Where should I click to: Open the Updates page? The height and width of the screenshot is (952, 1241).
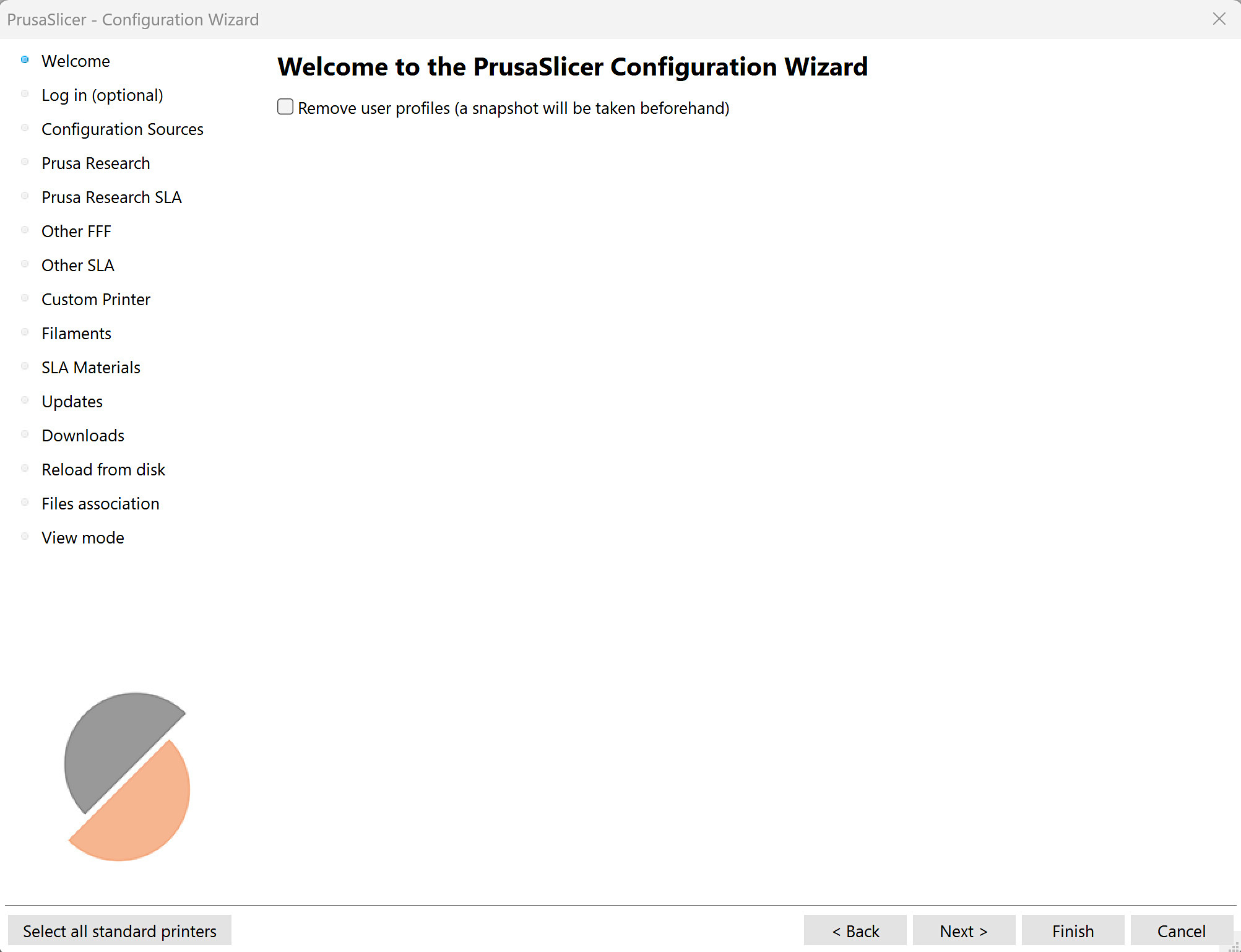(72, 402)
